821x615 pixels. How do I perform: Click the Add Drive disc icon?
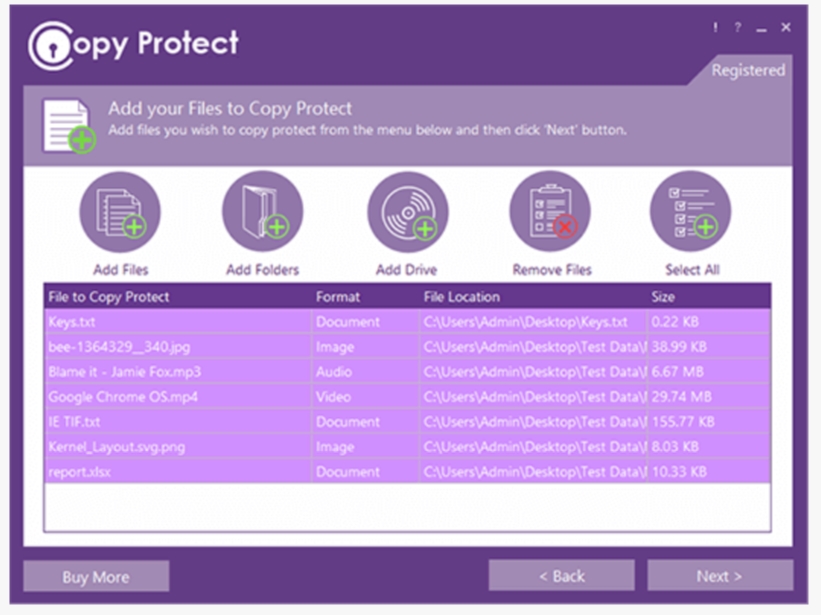408,213
